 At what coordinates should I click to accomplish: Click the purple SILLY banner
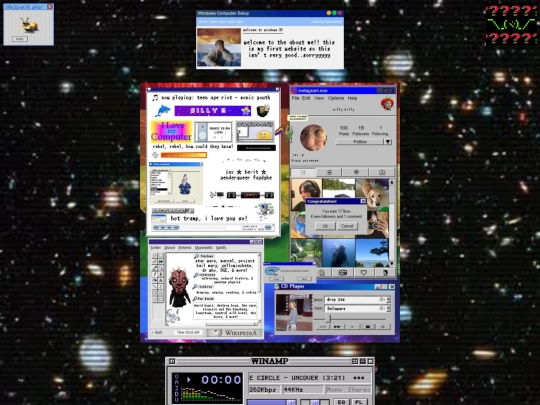(212, 111)
